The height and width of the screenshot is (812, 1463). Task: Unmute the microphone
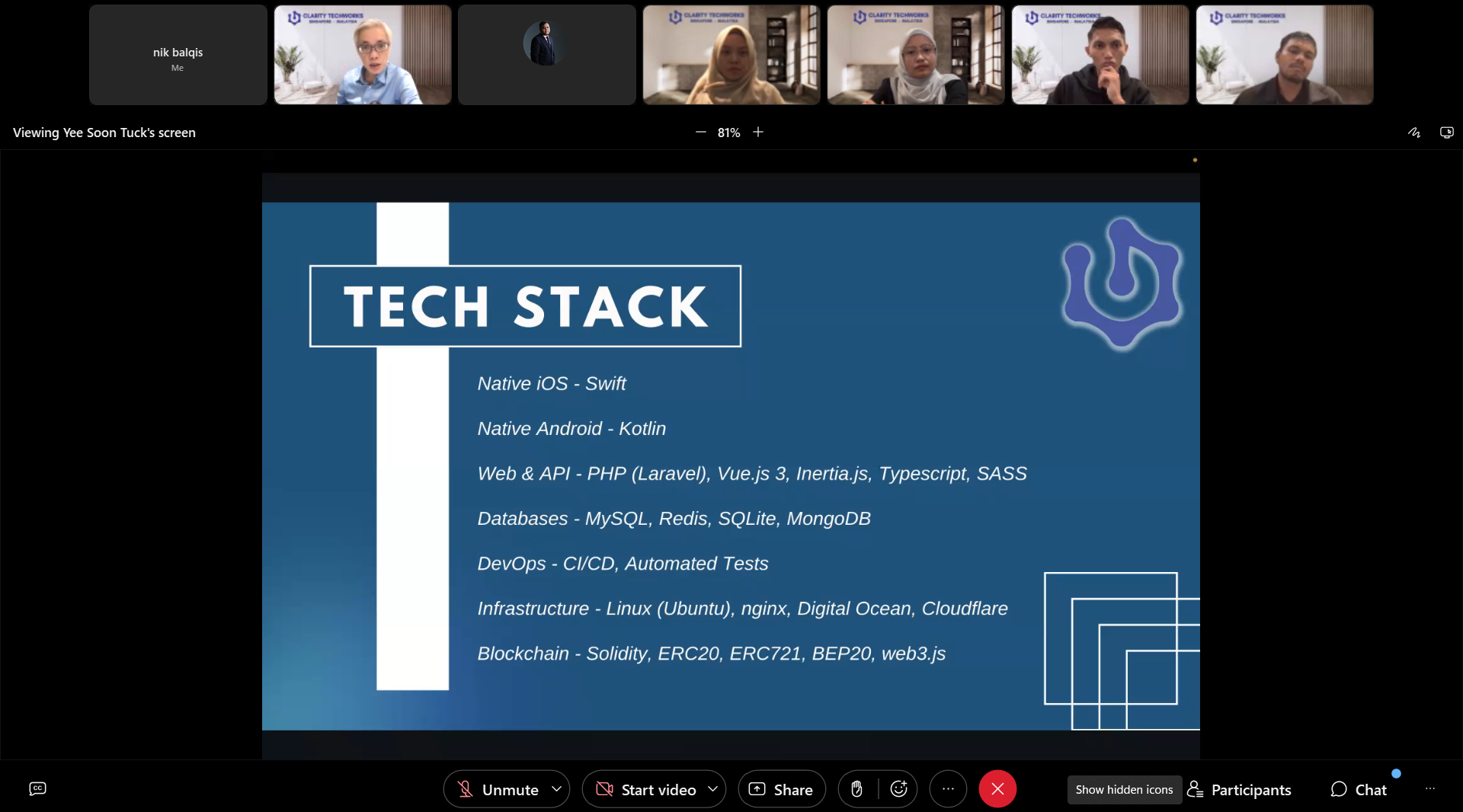[498, 789]
